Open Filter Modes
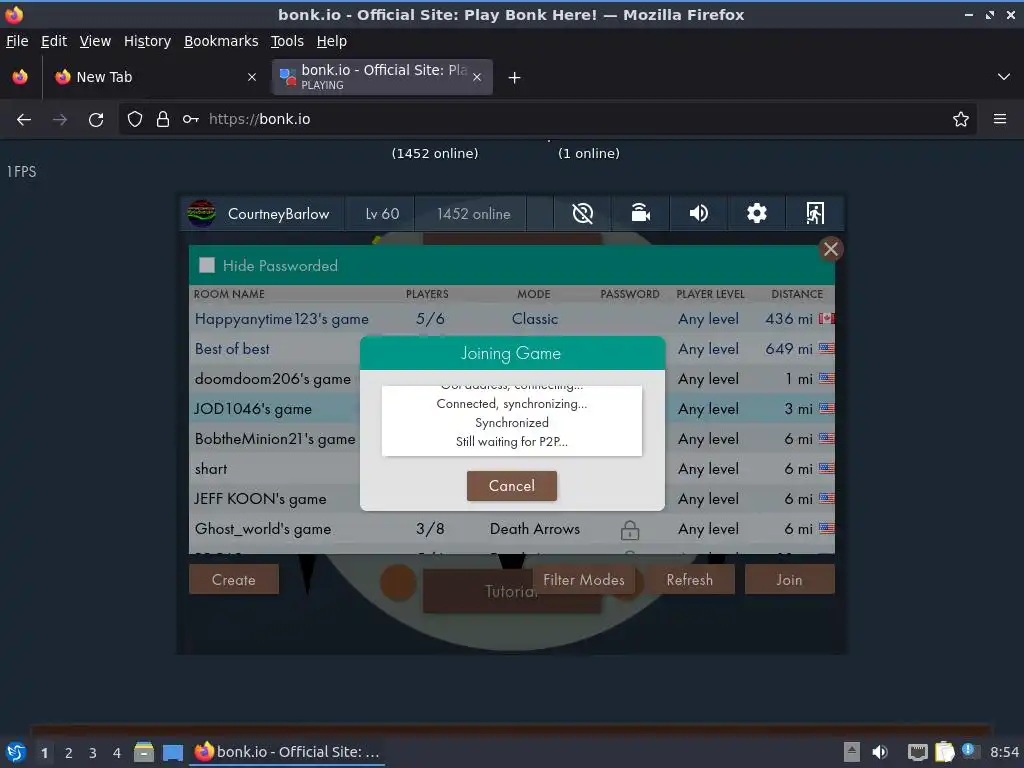1024x768 pixels. tap(583, 580)
